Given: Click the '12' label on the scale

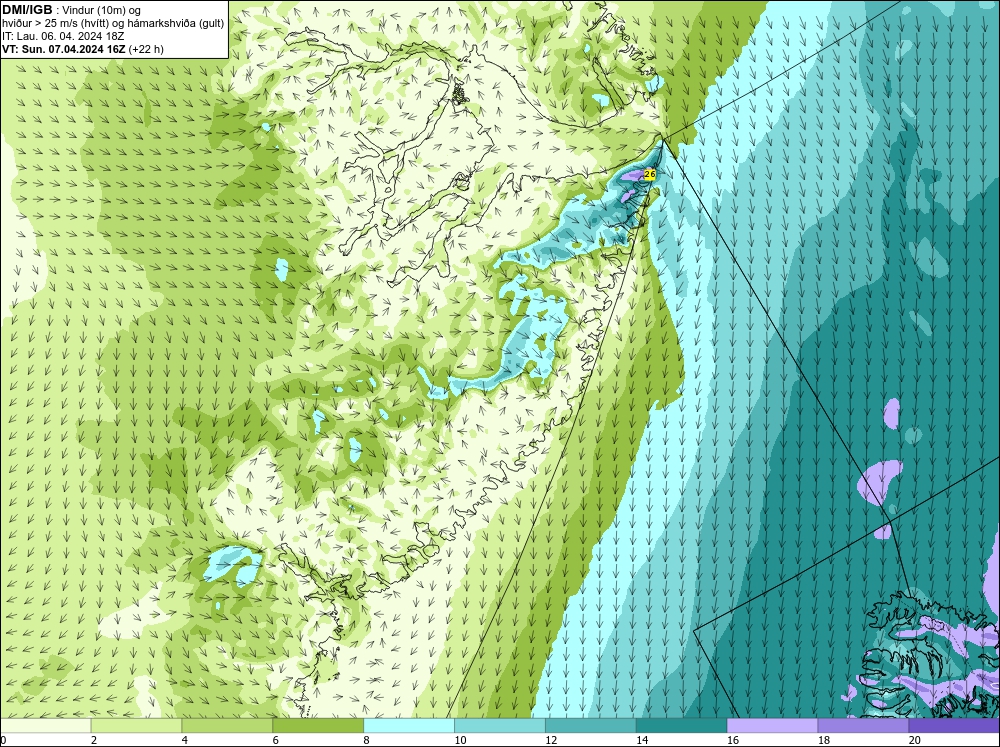Looking at the screenshot, I should click(551, 740).
